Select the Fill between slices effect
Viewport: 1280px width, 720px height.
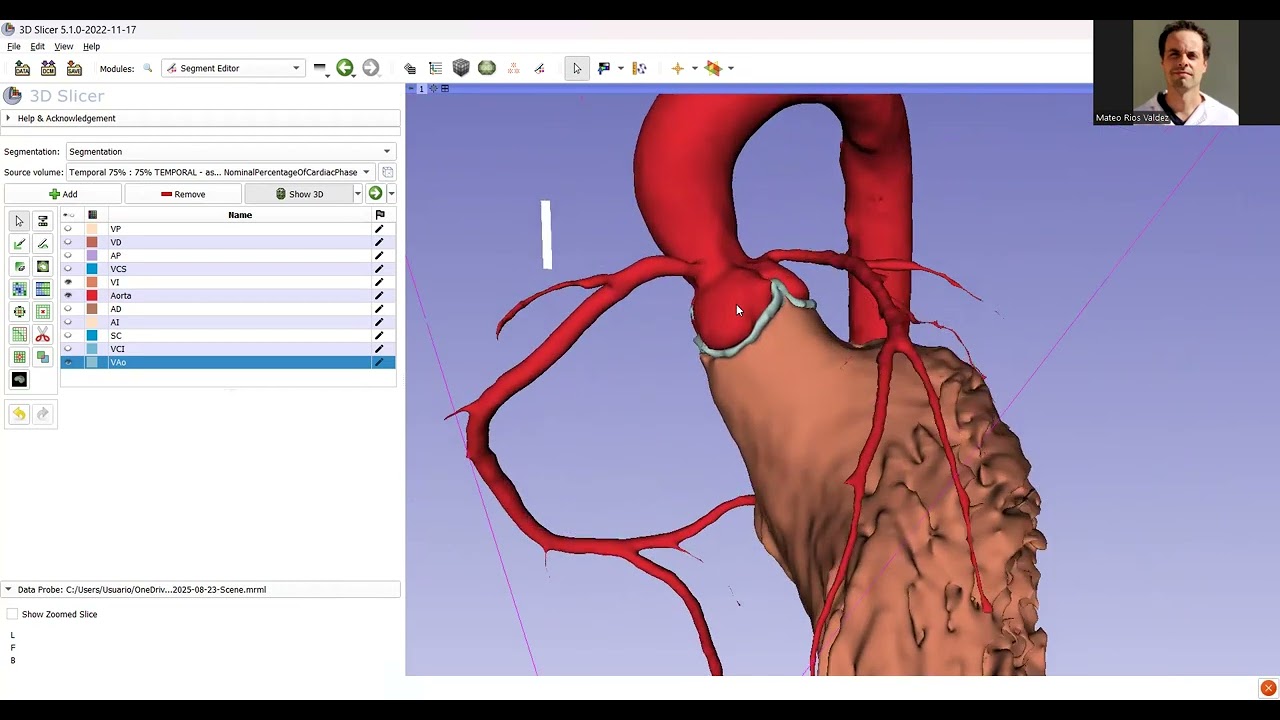tap(43, 289)
